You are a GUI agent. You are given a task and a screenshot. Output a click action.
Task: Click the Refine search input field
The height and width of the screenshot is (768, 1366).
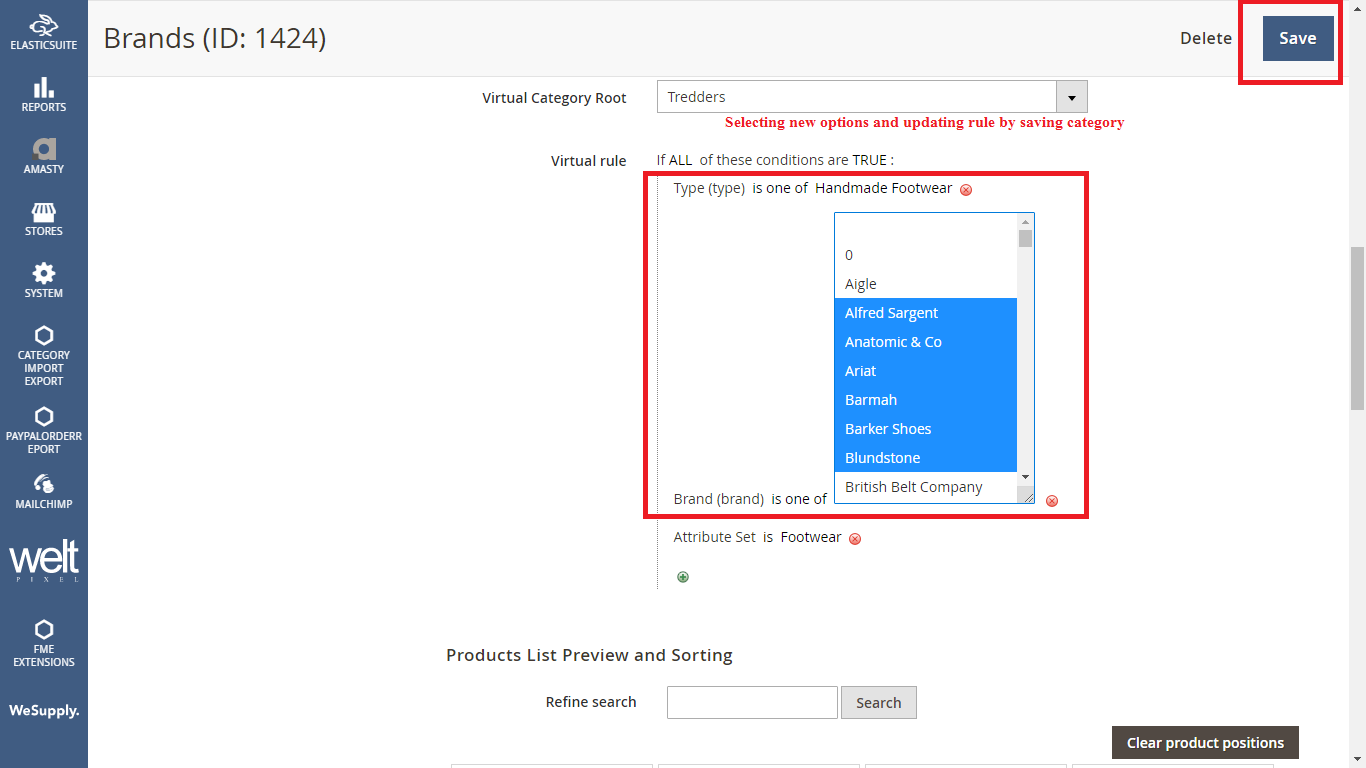click(x=752, y=702)
